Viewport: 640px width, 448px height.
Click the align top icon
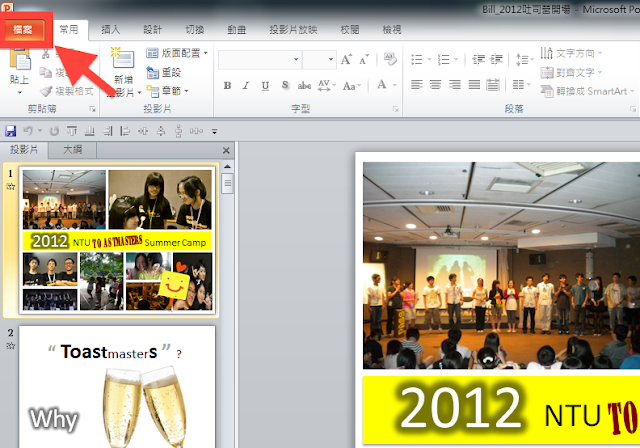[x=72, y=131]
